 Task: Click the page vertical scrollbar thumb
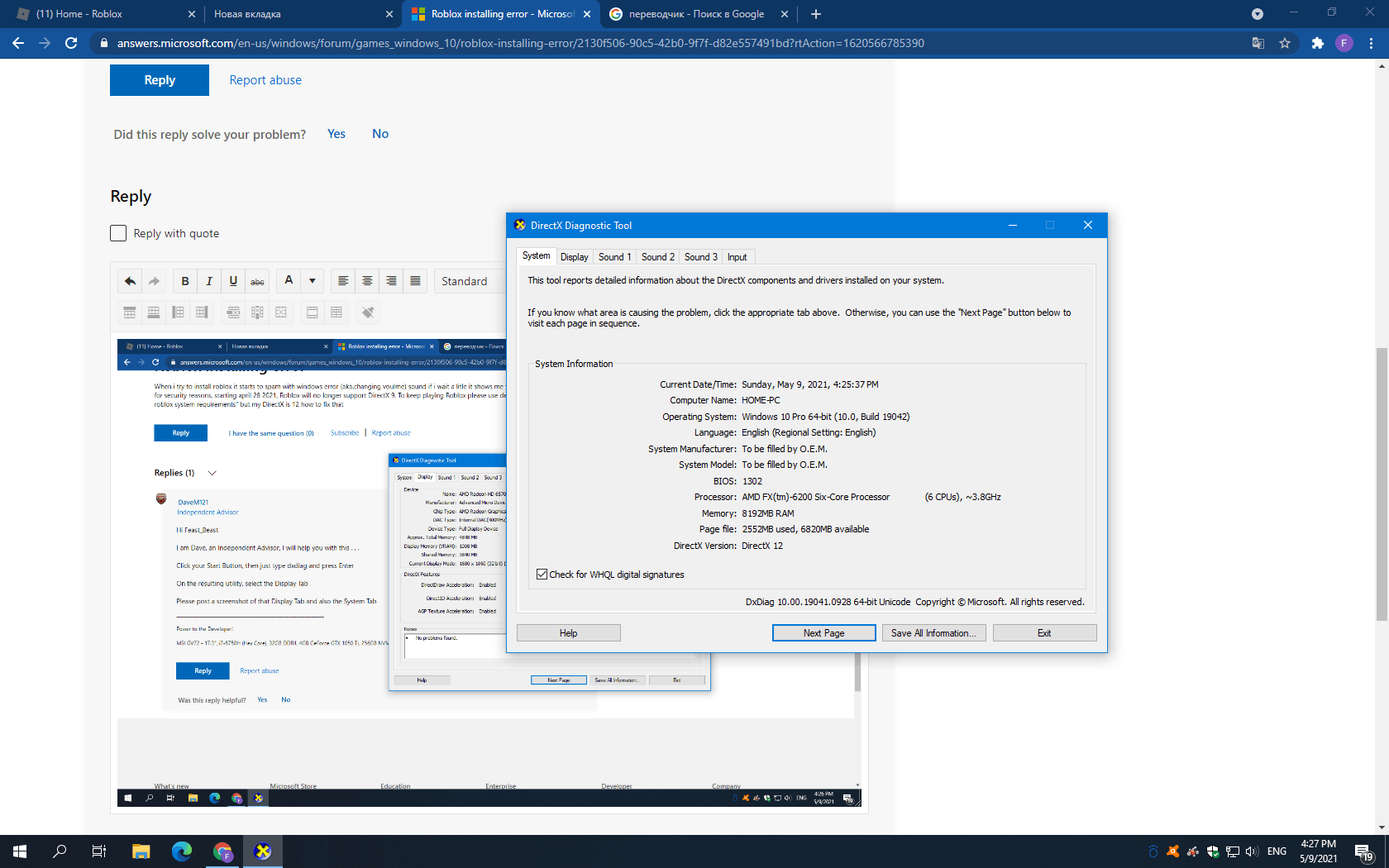(1382, 484)
